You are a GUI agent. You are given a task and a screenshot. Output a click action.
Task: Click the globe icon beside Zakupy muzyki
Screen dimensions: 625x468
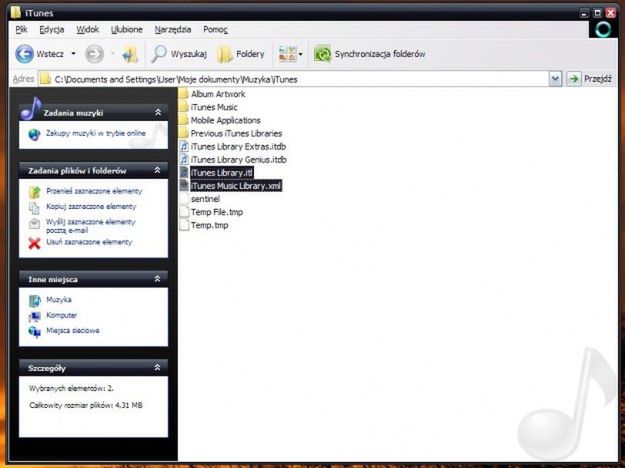click(x=34, y=134)
